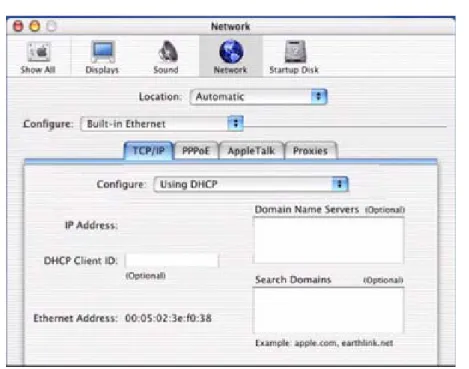Screen dimensions: 469x369
Task: Click the Ethernet address value 00:05:02:3e:f0:38
Action: pos(168,318)
